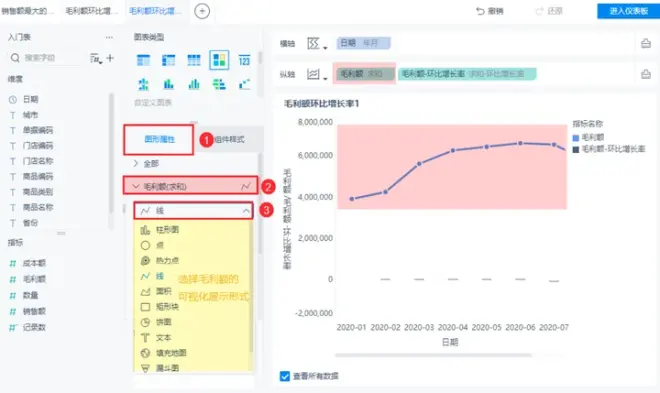Click the lock icon on 纵轴 row
Image resolution: width=660 pixels, height=393 pixels.
pyautogui.click(x=646, y=74)
